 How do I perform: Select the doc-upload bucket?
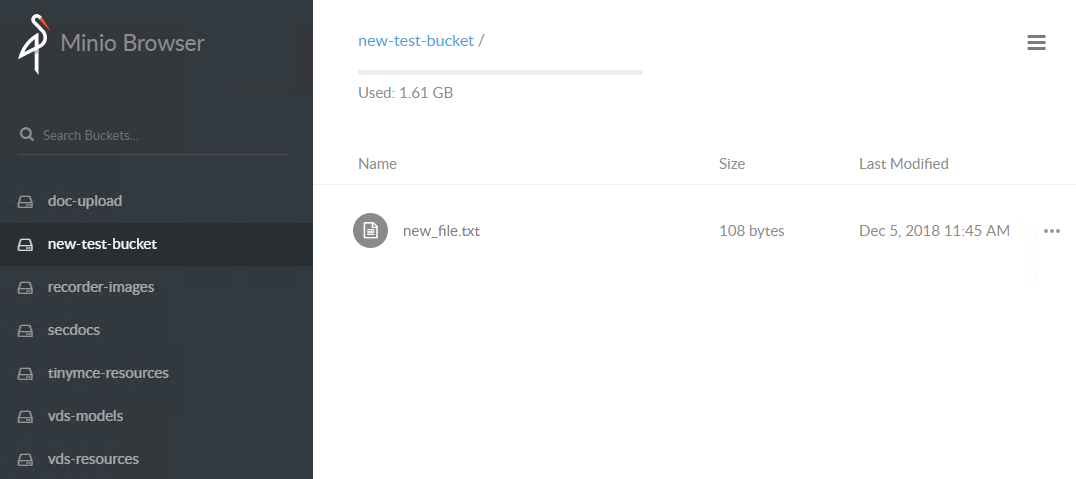click(x=156, y=201)
